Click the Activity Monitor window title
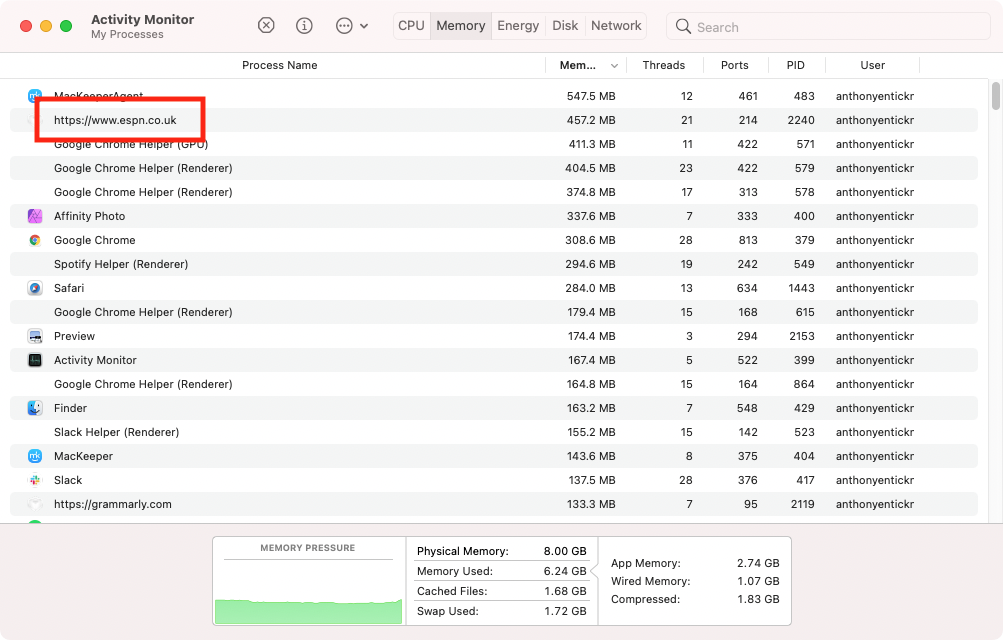This screenshot has height=640, width=1003. [x=143, y=19]
